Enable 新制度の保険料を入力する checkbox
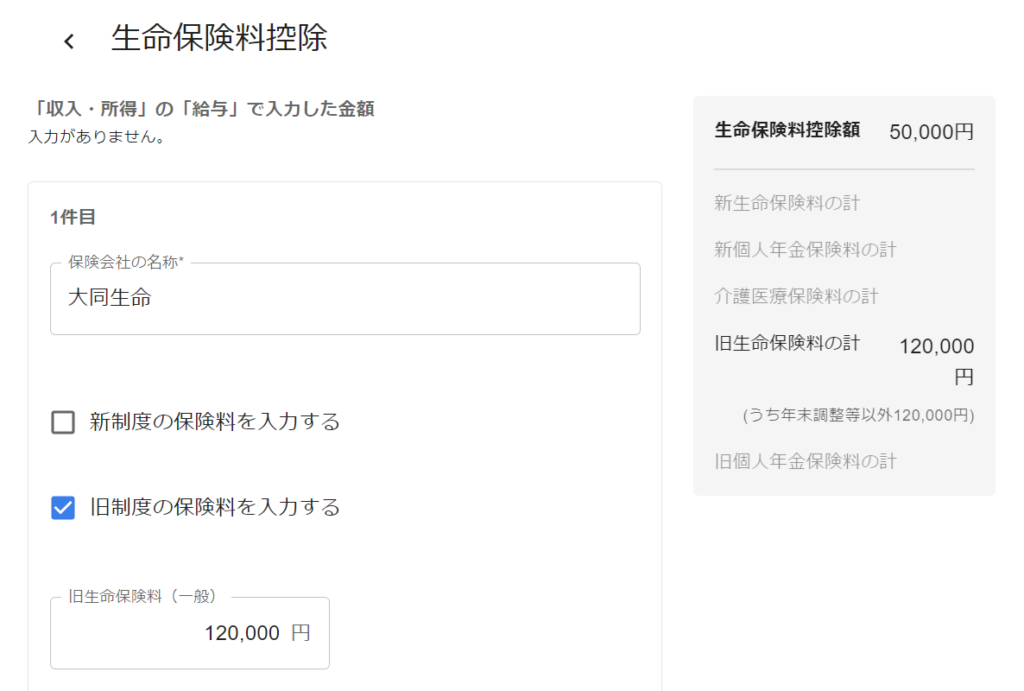Screen dimensions: 1024x691 63,422
